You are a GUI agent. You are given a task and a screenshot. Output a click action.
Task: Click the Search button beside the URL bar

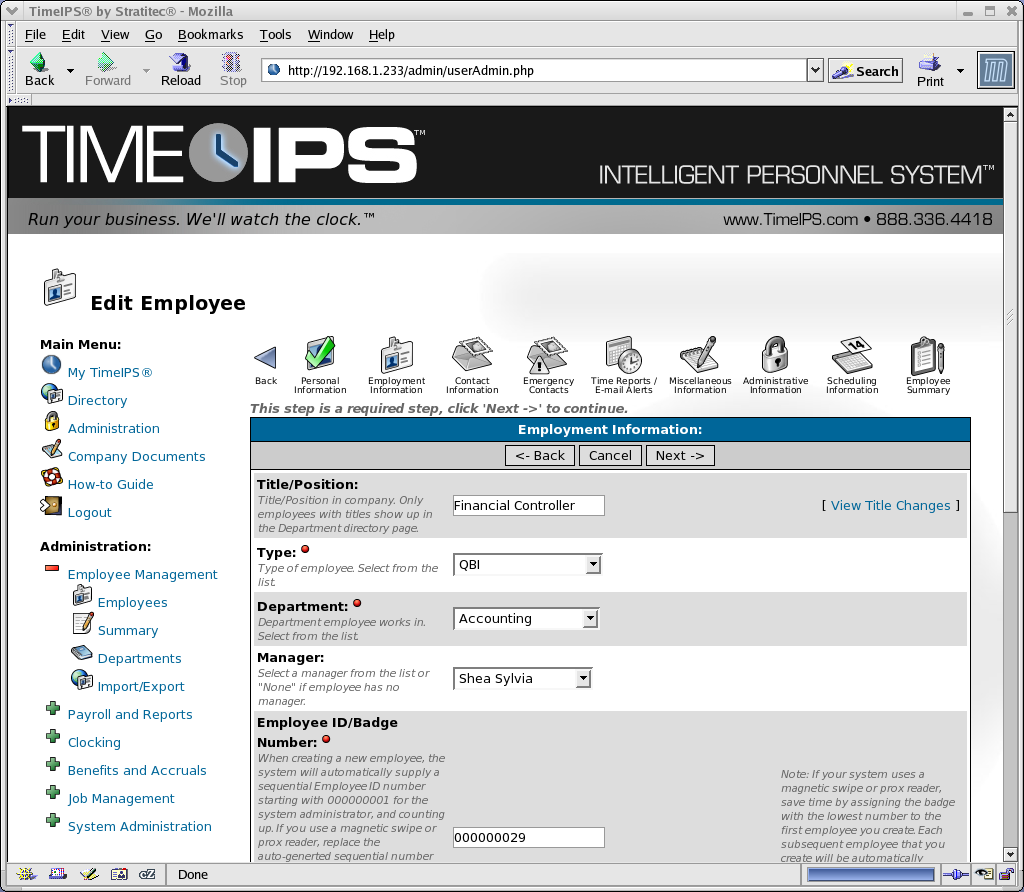pyautogui.click(x=865, y=71)
